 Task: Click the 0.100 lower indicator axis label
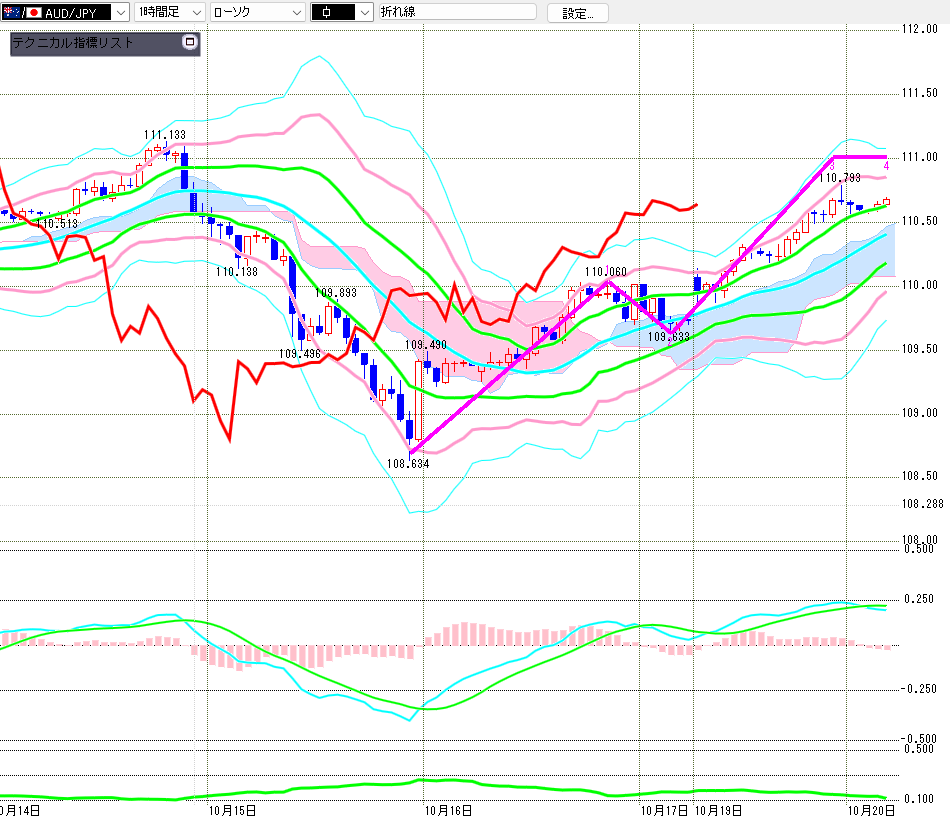tap(919, 799)
